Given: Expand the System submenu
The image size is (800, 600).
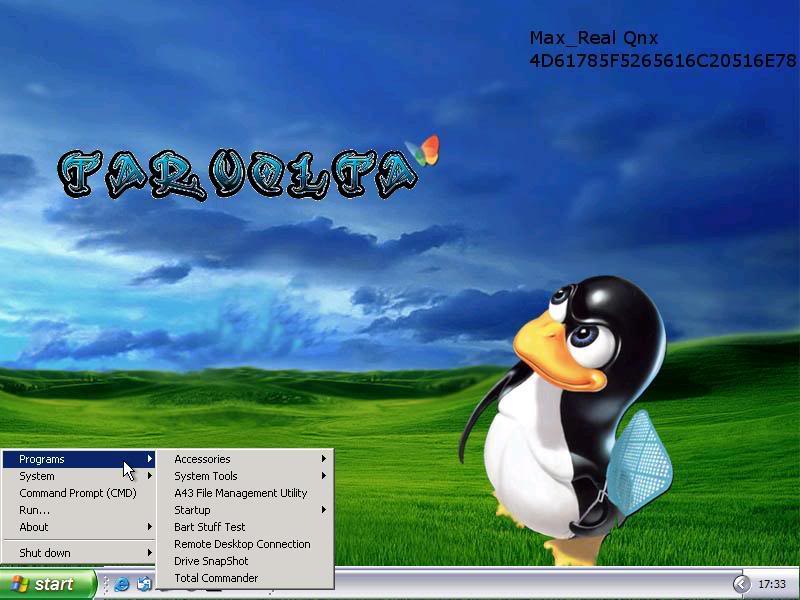Looking at the screenshot, I should pos(79,476).
